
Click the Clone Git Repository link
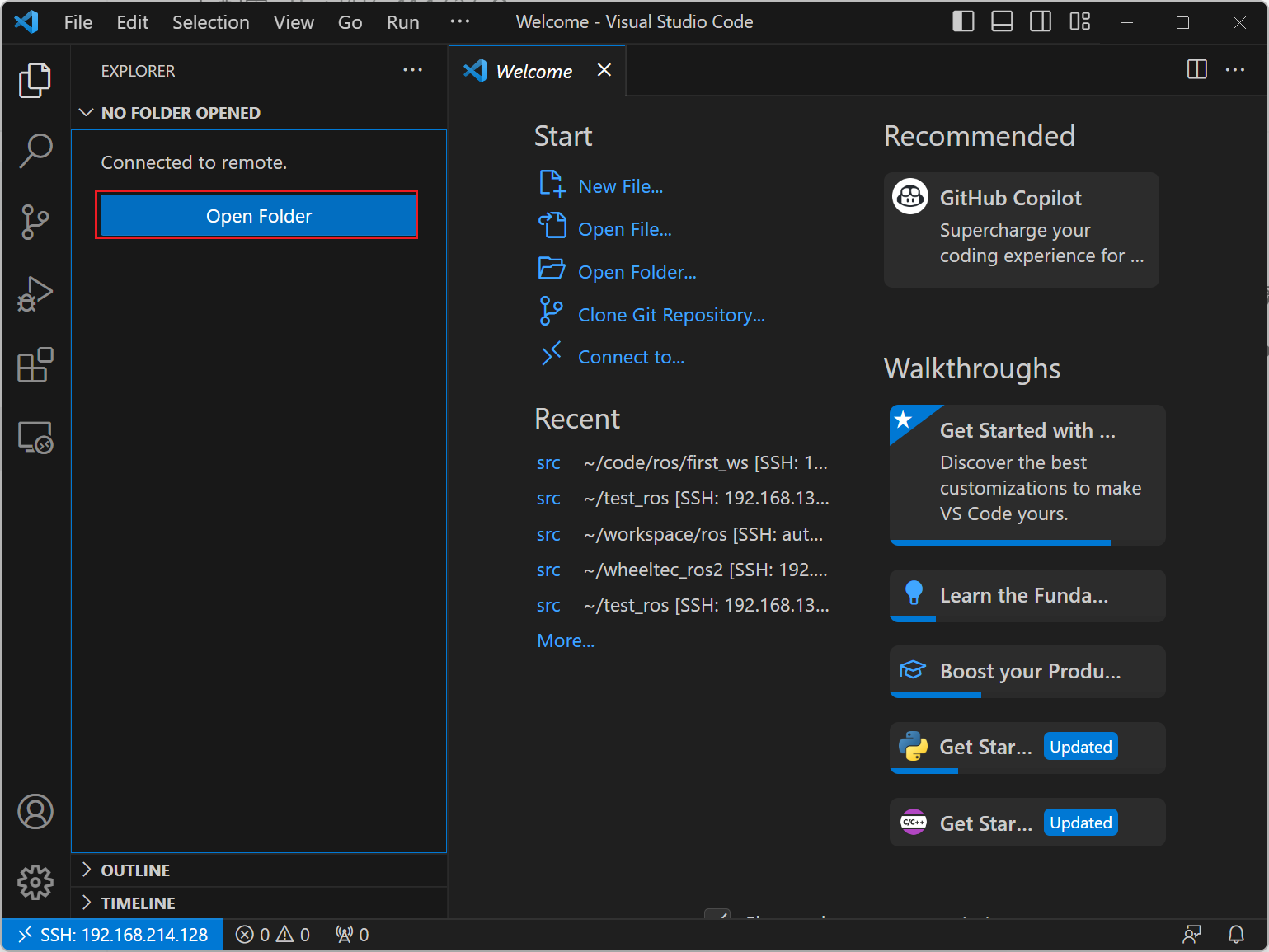tap(671, 315)
